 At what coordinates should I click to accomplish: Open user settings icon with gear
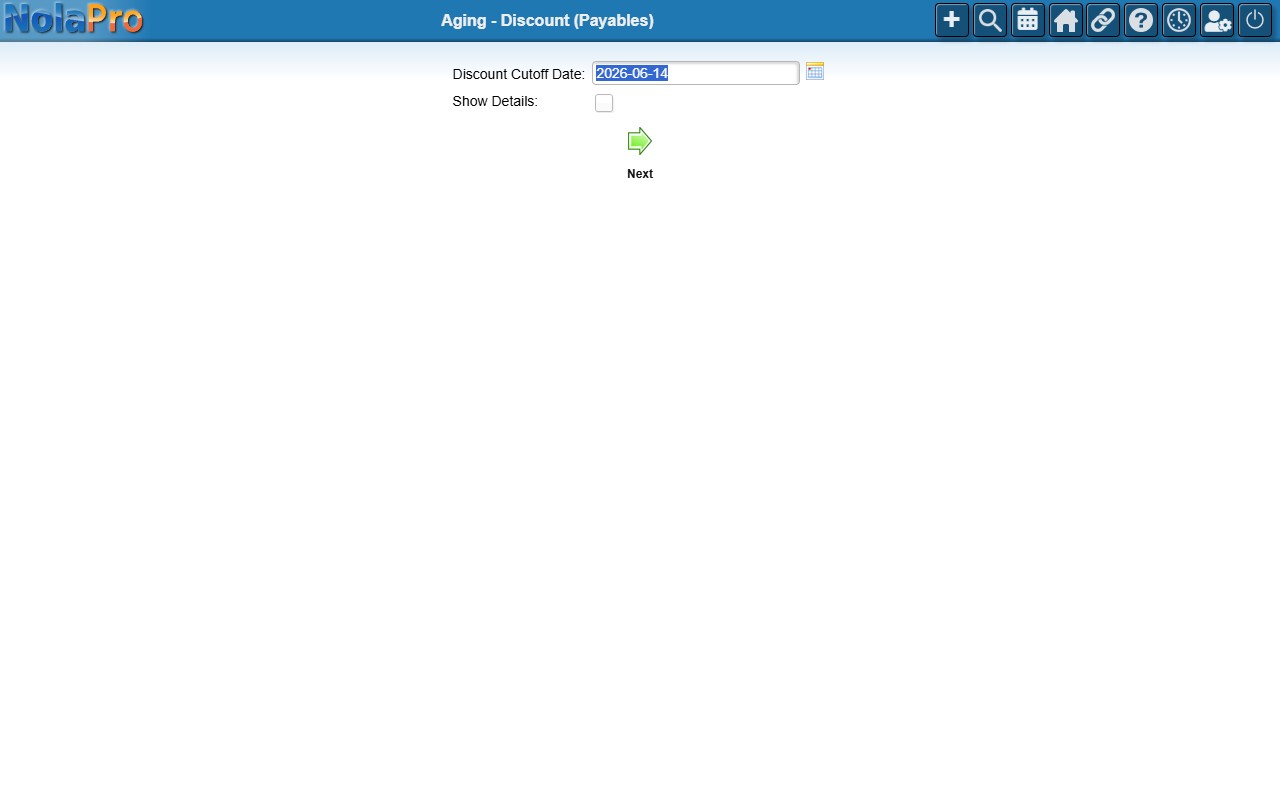point(1217,20)
